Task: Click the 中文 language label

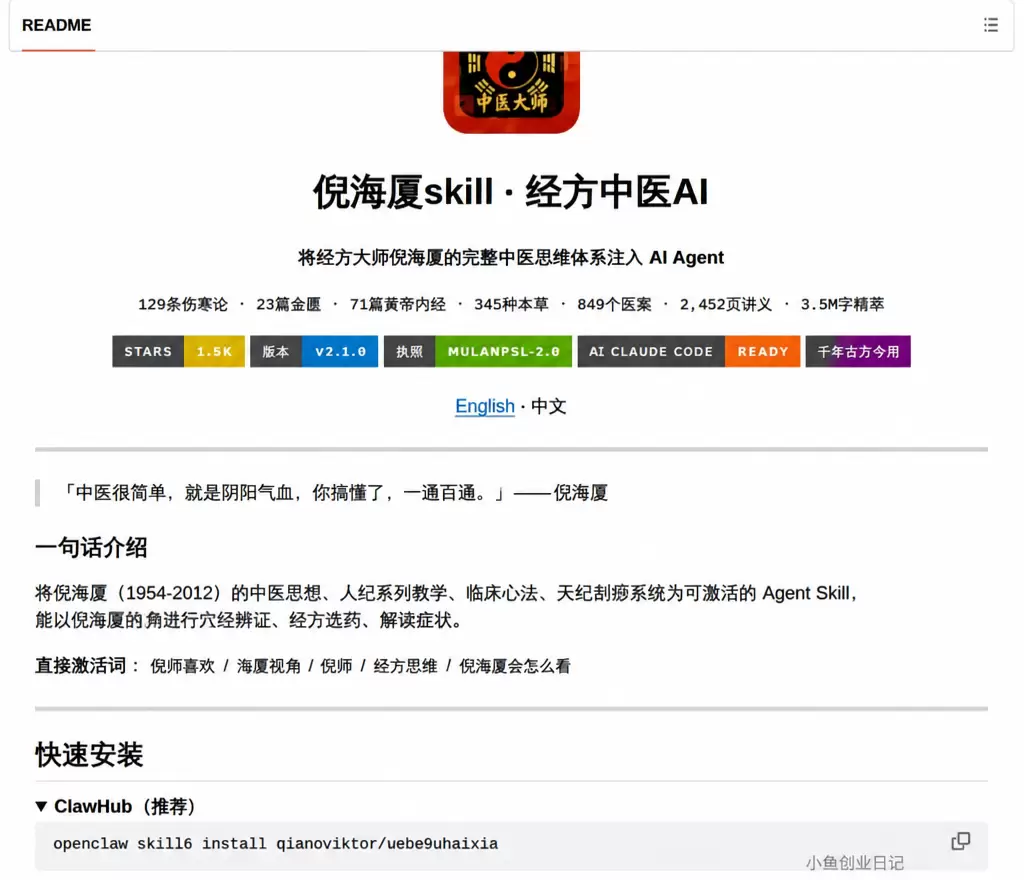Action: point(549,406)
